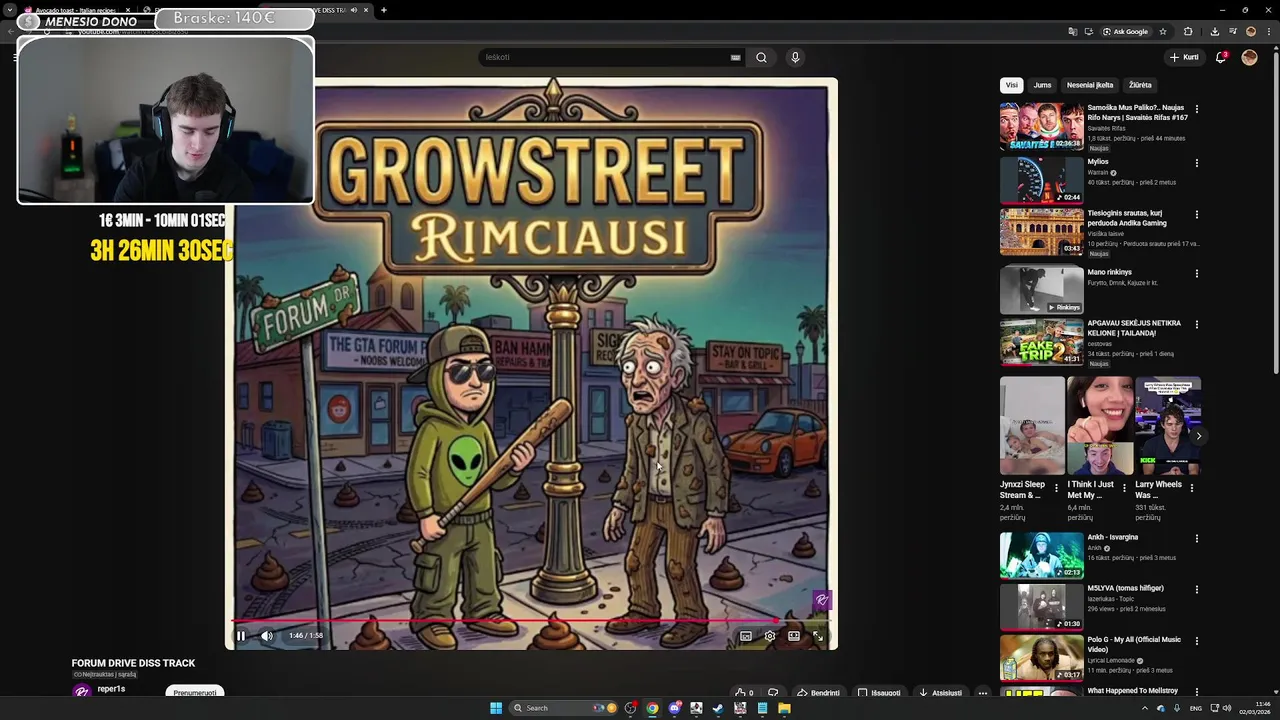Open YouTube notifications bell
This screenshot has width=1280, height=720.
point(1221,57)
